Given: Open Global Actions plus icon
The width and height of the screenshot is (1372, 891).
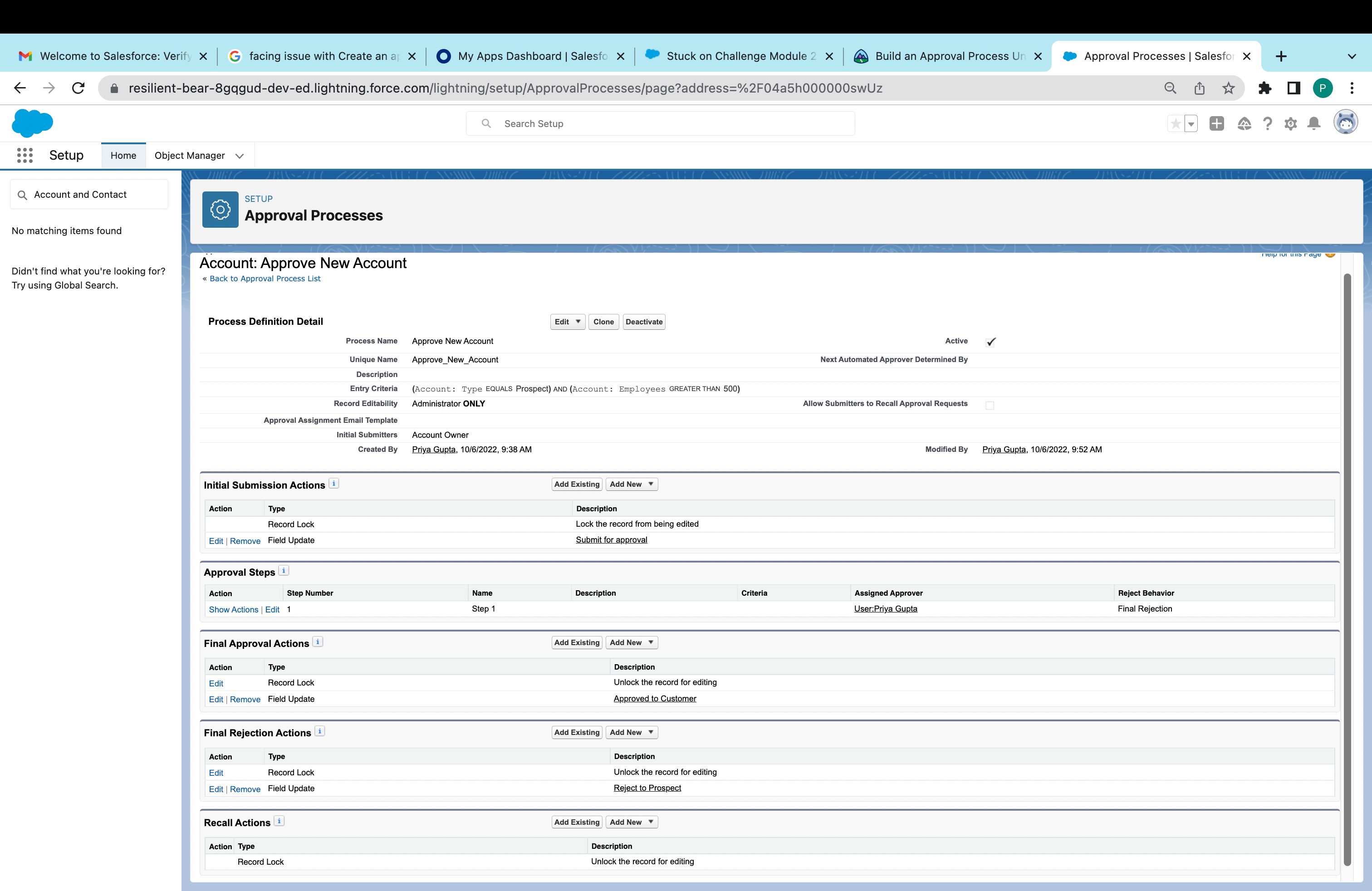Looking at the screenshot, I should point(1216,123).
